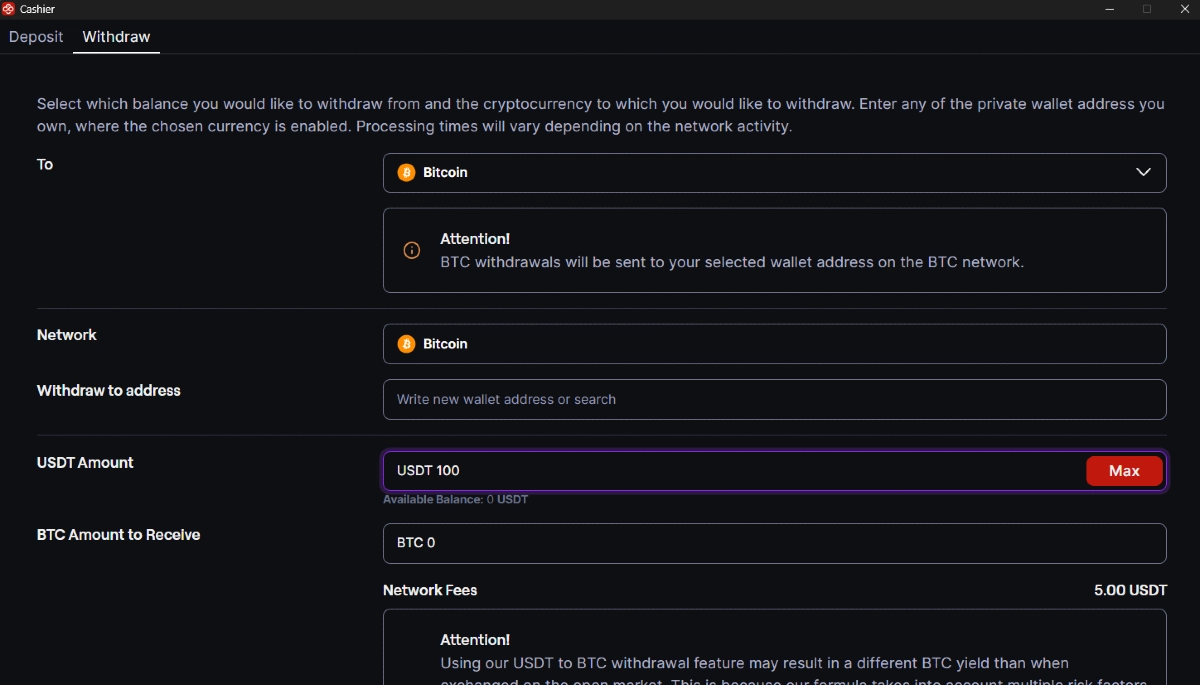Screen dimensions: 1200x685
Task: Click into the USDT Amount input
Action: 730,471
